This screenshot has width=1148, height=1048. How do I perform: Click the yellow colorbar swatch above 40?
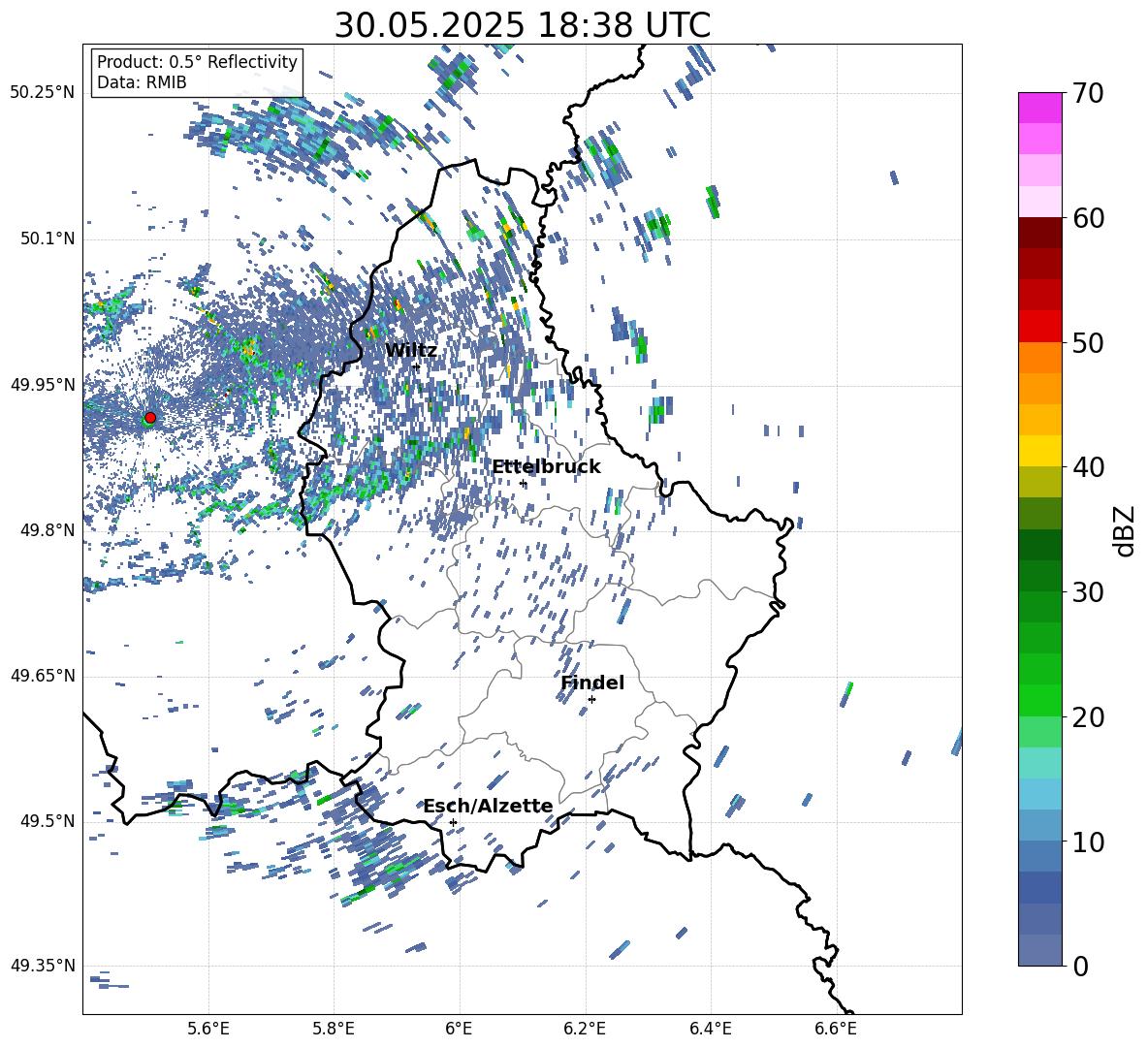point(1040,451)
